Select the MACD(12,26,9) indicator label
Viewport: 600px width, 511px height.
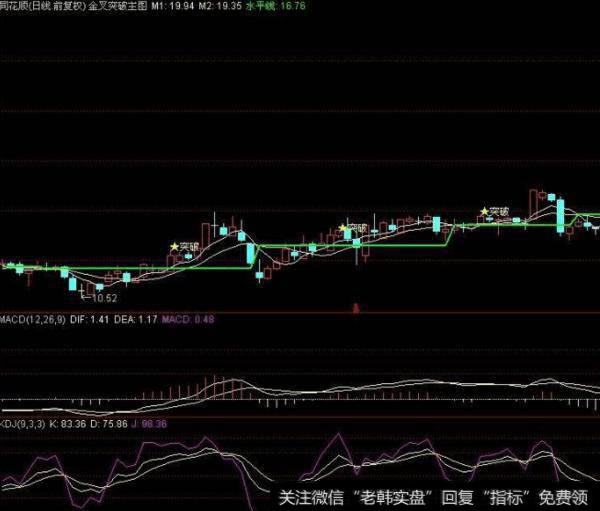tap(31, 320)
